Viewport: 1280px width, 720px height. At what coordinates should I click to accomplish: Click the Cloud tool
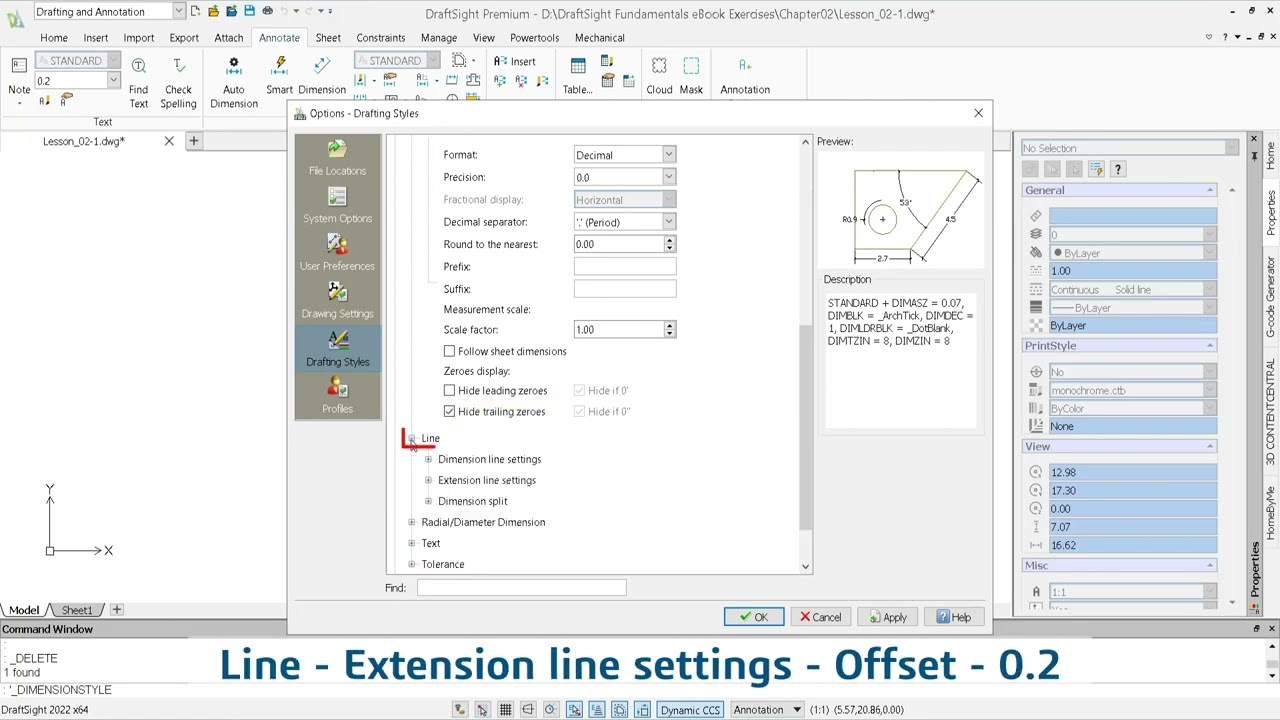[x=659, y=76]
